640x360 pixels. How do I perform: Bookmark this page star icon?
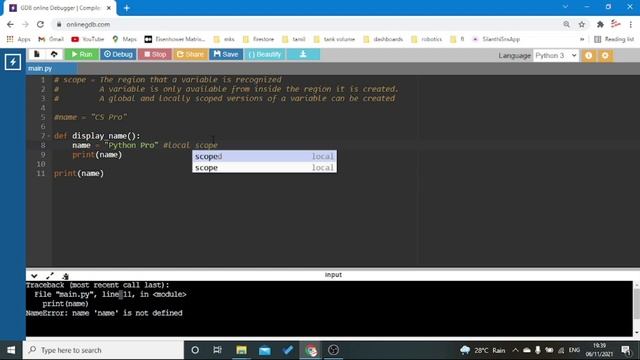pyautogui.click(x=582, y=24)
